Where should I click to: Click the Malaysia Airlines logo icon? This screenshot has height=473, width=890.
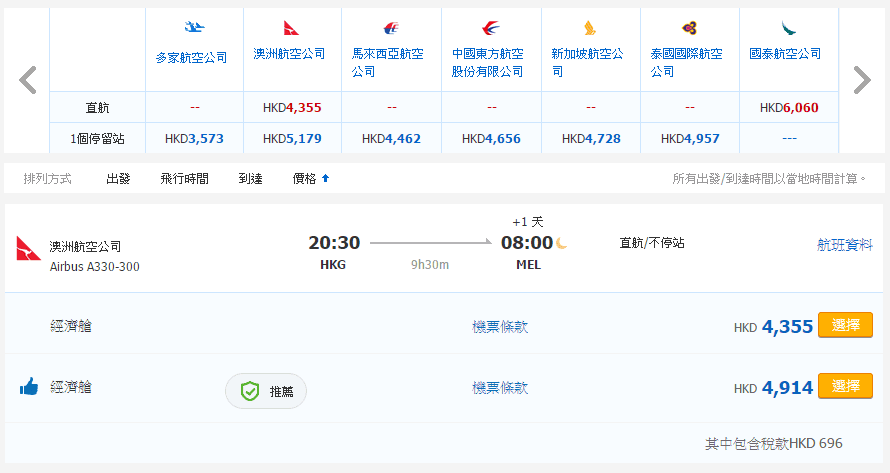[x=390, y=28]
